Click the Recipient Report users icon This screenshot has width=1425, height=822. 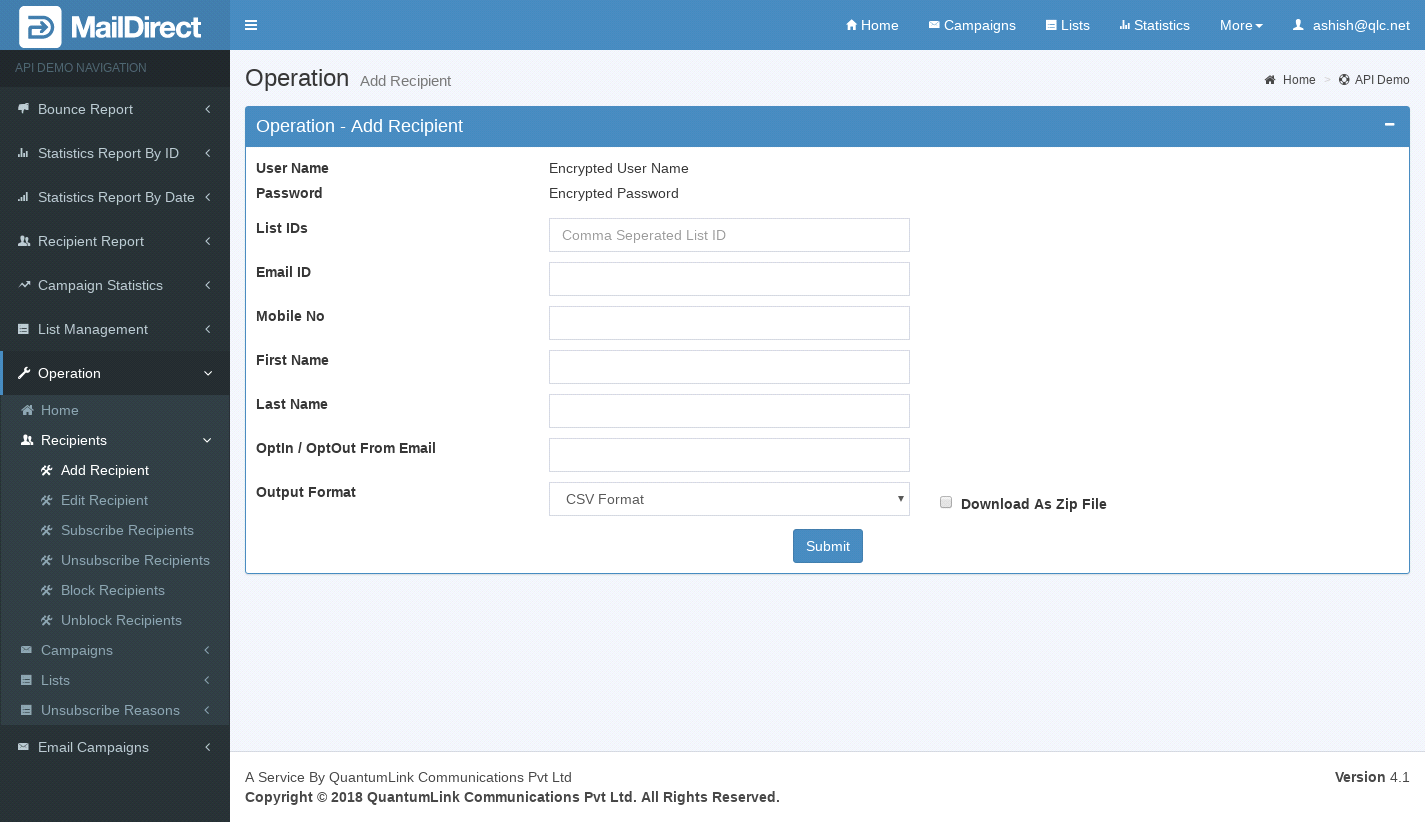[24, 241]
